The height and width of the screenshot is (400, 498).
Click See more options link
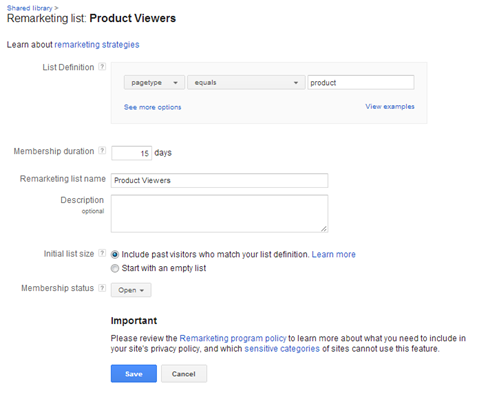(152, 107)
